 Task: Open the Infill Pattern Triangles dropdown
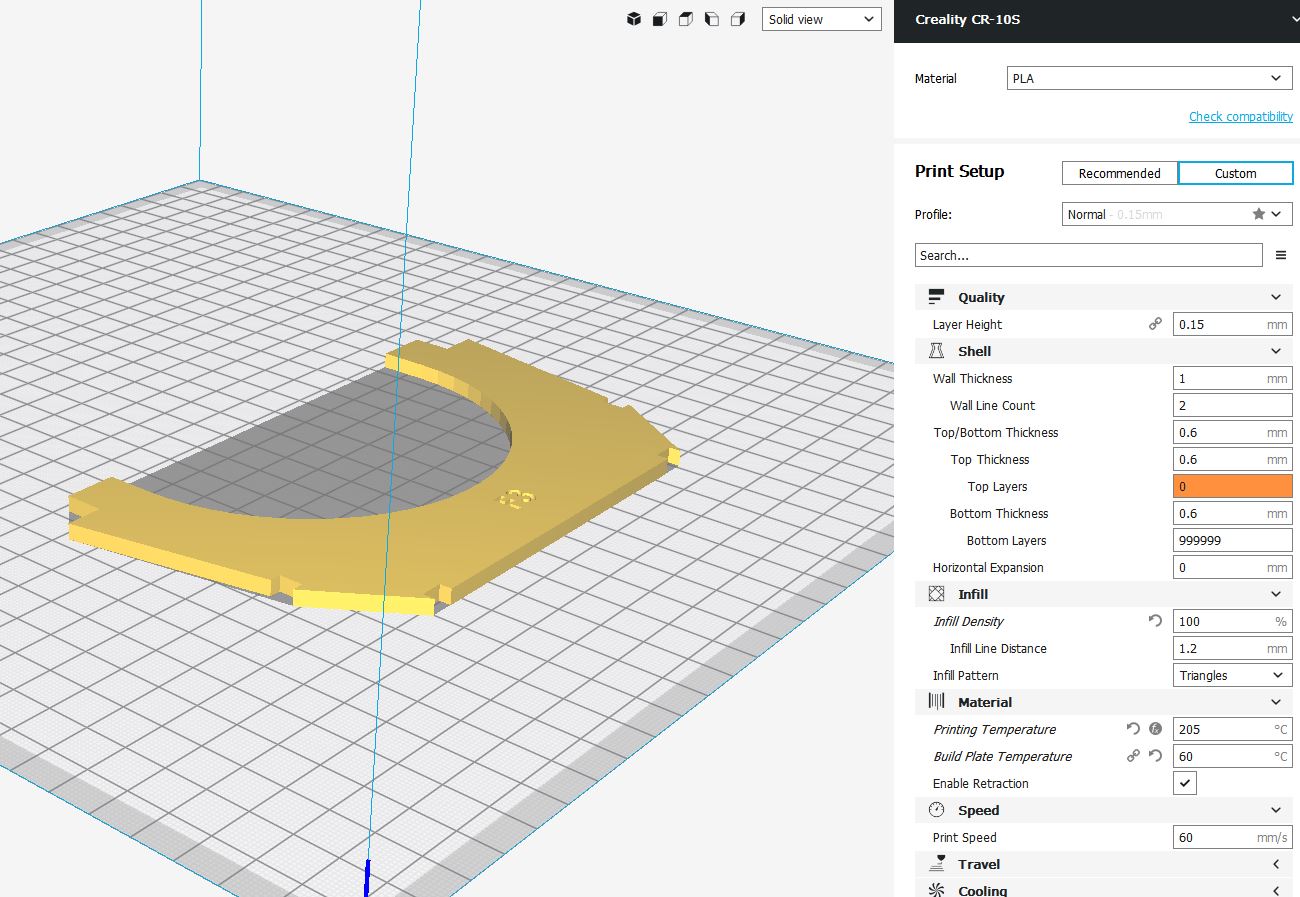coord(1232,675)
